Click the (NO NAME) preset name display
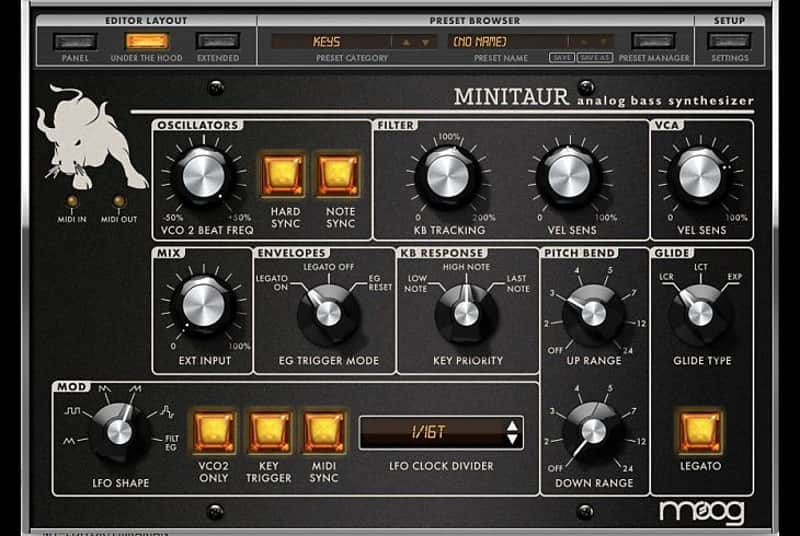800x536 pixels. point(509,42)
